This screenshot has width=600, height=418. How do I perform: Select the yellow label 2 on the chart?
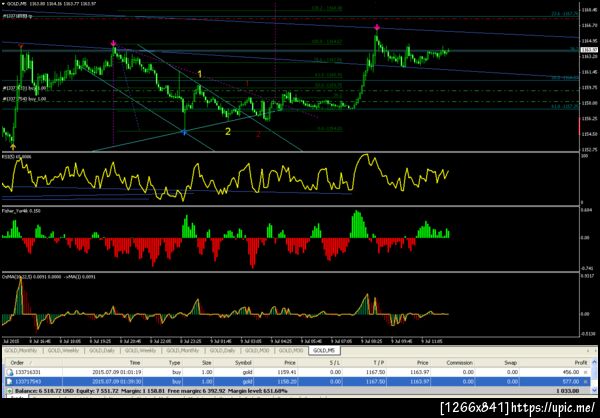pyautogui.click(x=228, y=132)
